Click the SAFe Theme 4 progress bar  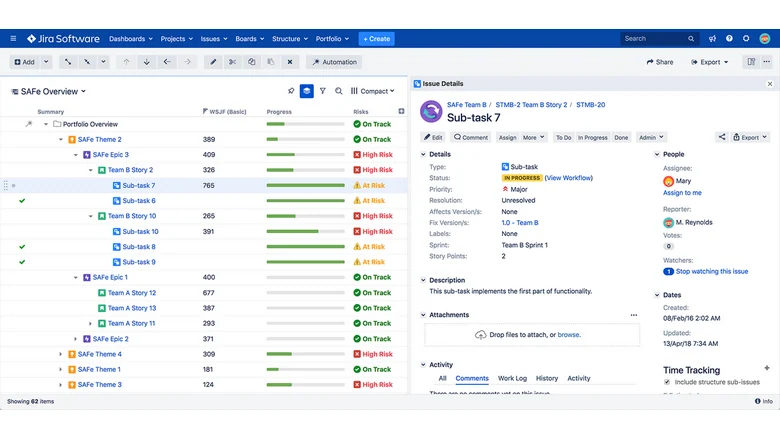click(x=305, y=354)
